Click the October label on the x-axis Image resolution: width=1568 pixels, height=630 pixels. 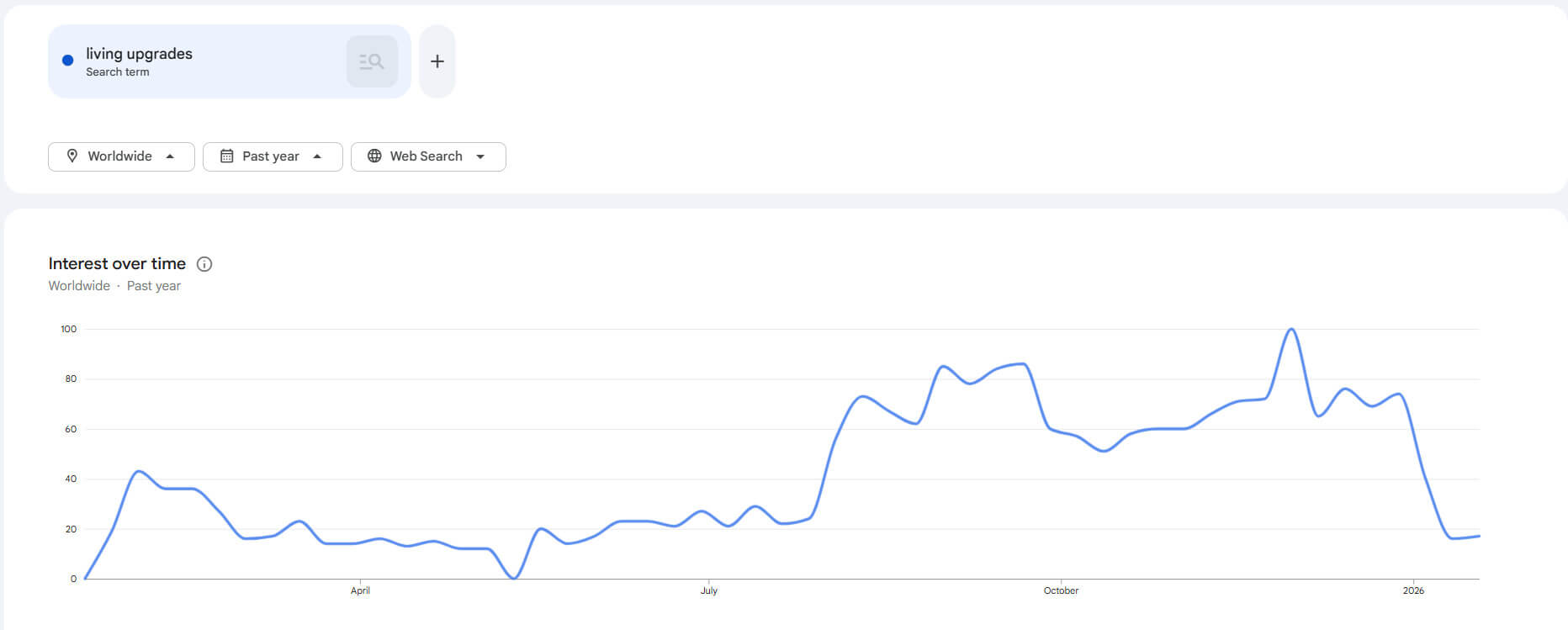pos(1061,590)
